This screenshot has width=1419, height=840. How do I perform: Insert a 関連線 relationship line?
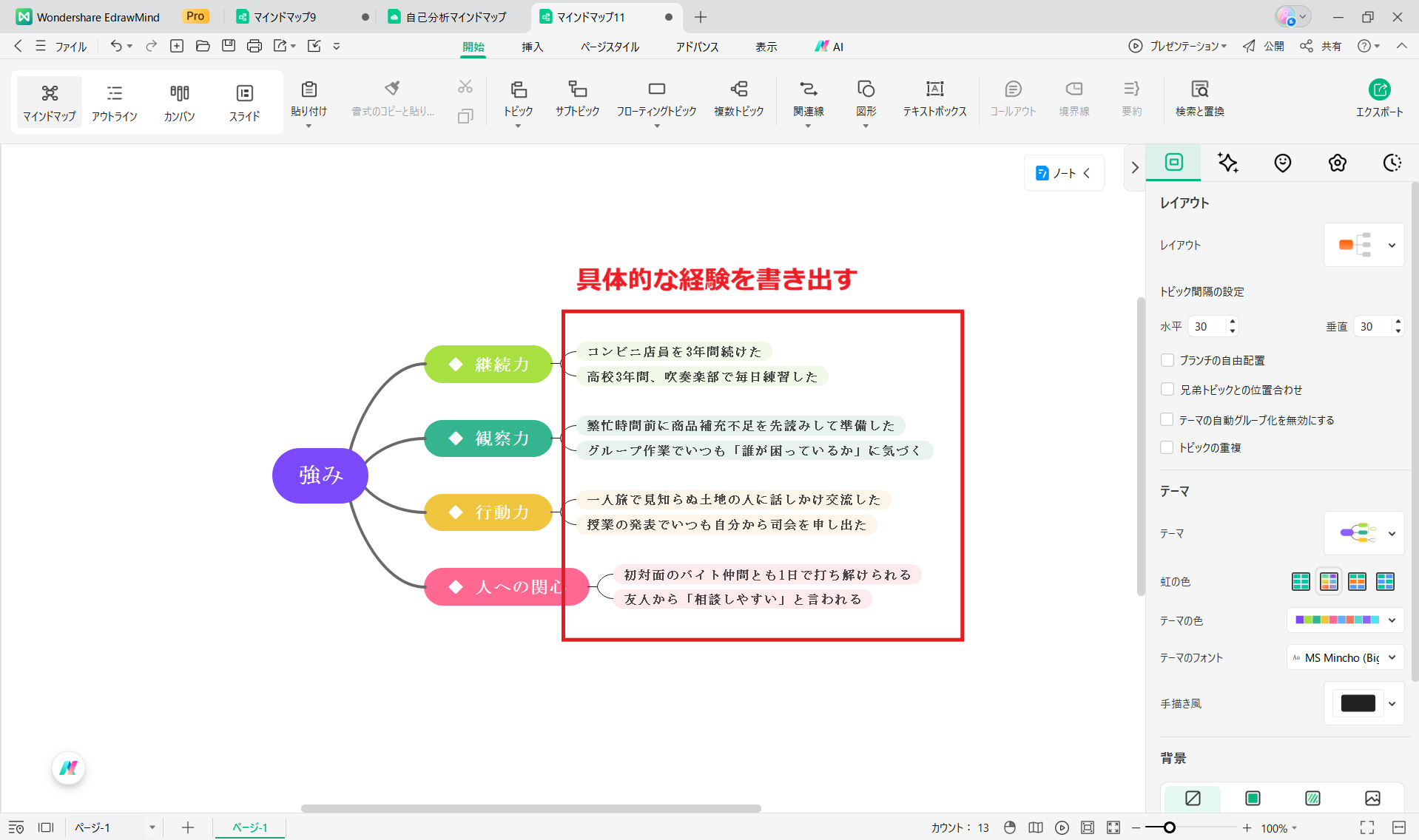click(x=808, y=100)
